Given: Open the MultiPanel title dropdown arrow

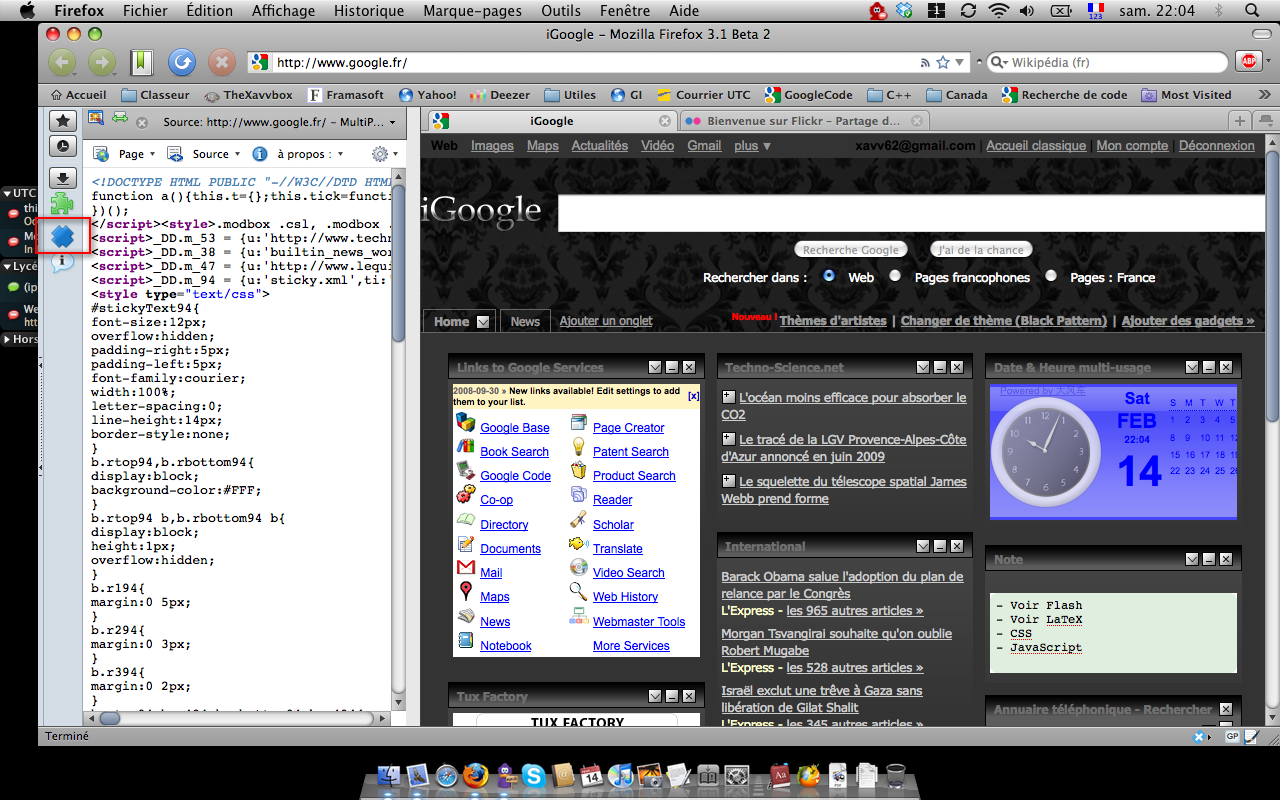Looking at the screenshot, I should [x=391, y=122].
